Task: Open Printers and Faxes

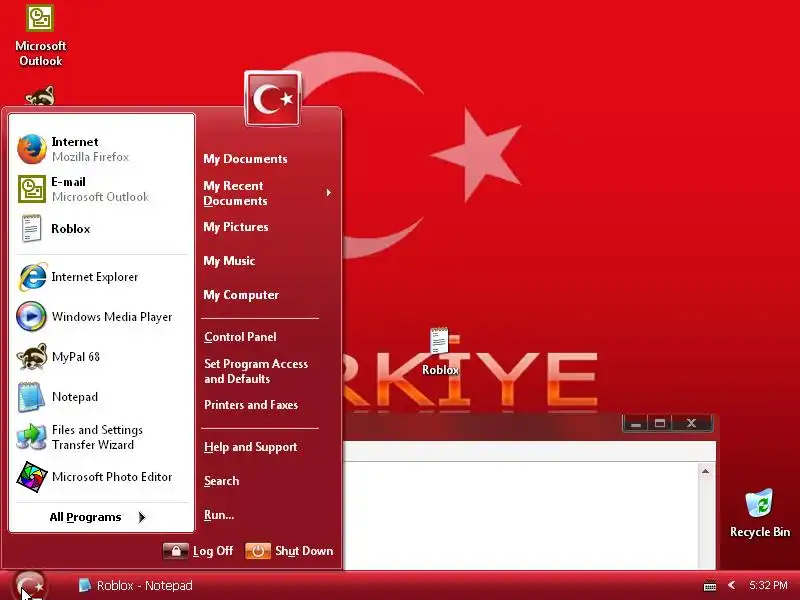Action: click(x=251, y=405)
